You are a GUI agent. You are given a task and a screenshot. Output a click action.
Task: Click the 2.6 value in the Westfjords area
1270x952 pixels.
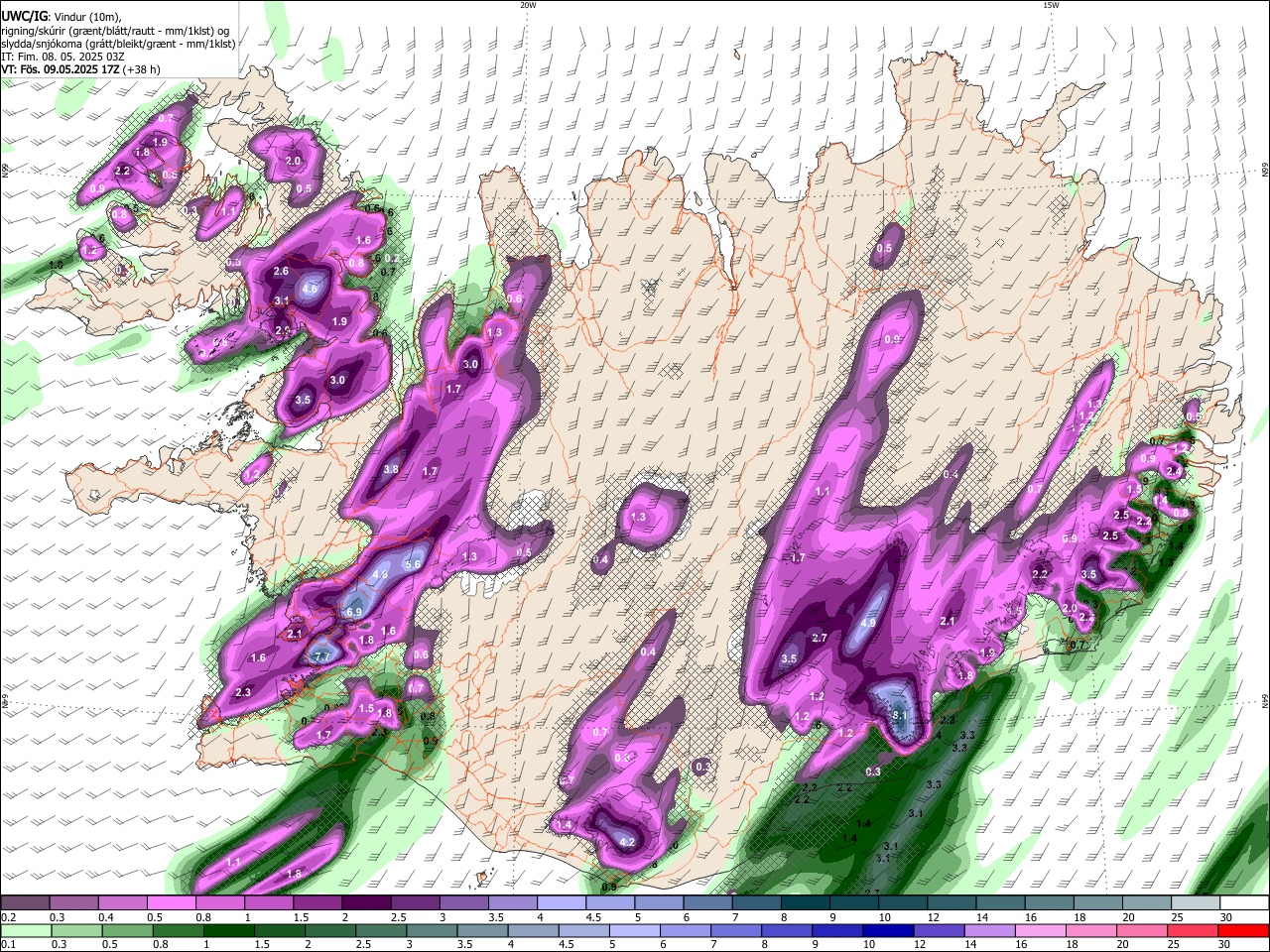coord(281,271)
